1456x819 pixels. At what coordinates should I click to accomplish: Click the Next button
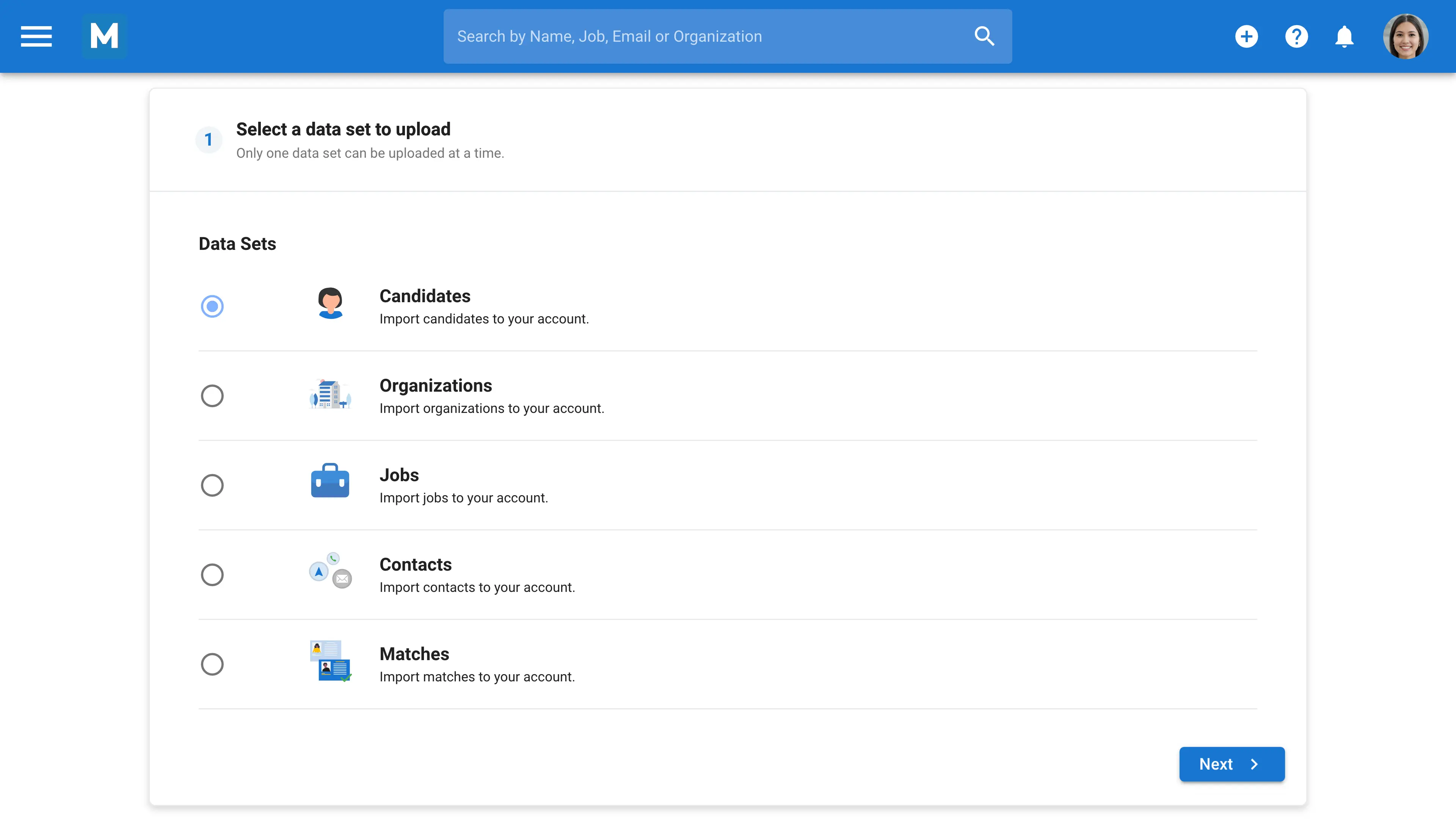click(1231, 764)
